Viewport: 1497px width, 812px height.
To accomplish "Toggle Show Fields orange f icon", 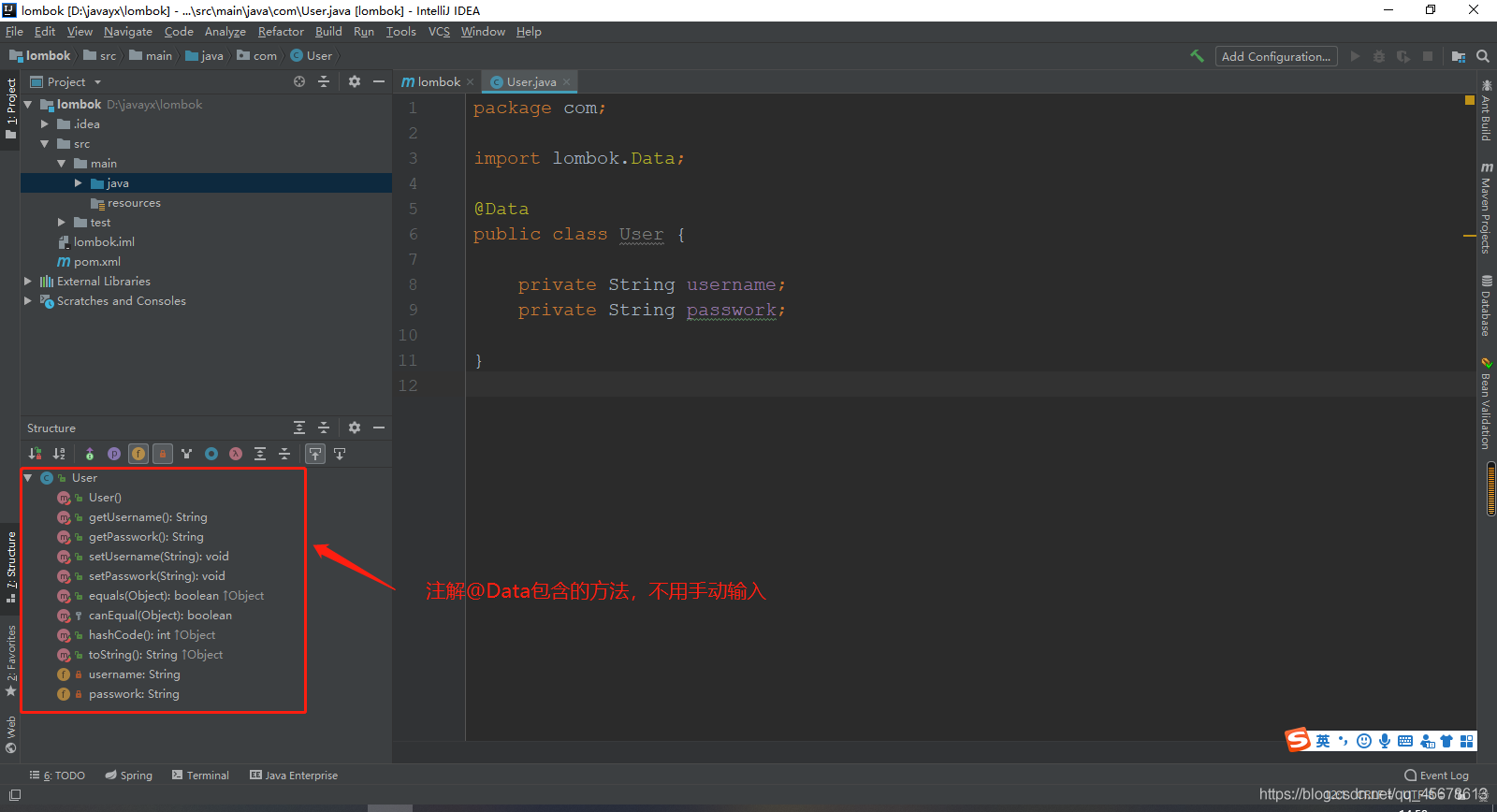I will [x=138, y=454].
